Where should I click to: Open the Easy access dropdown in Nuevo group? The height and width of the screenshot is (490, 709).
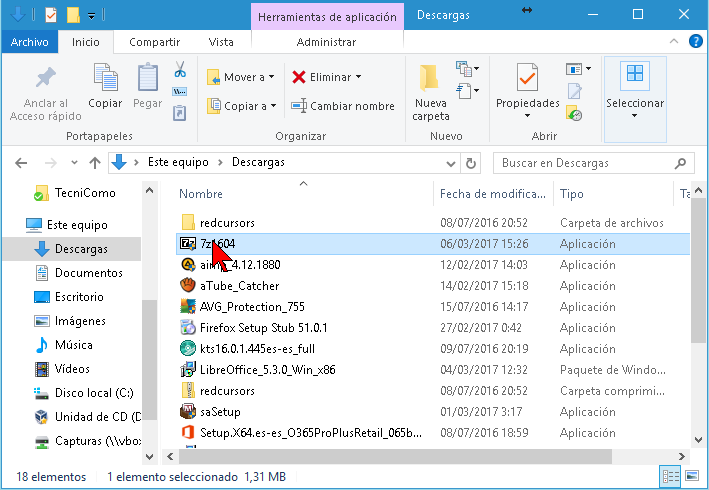click(x=468, y=91)
